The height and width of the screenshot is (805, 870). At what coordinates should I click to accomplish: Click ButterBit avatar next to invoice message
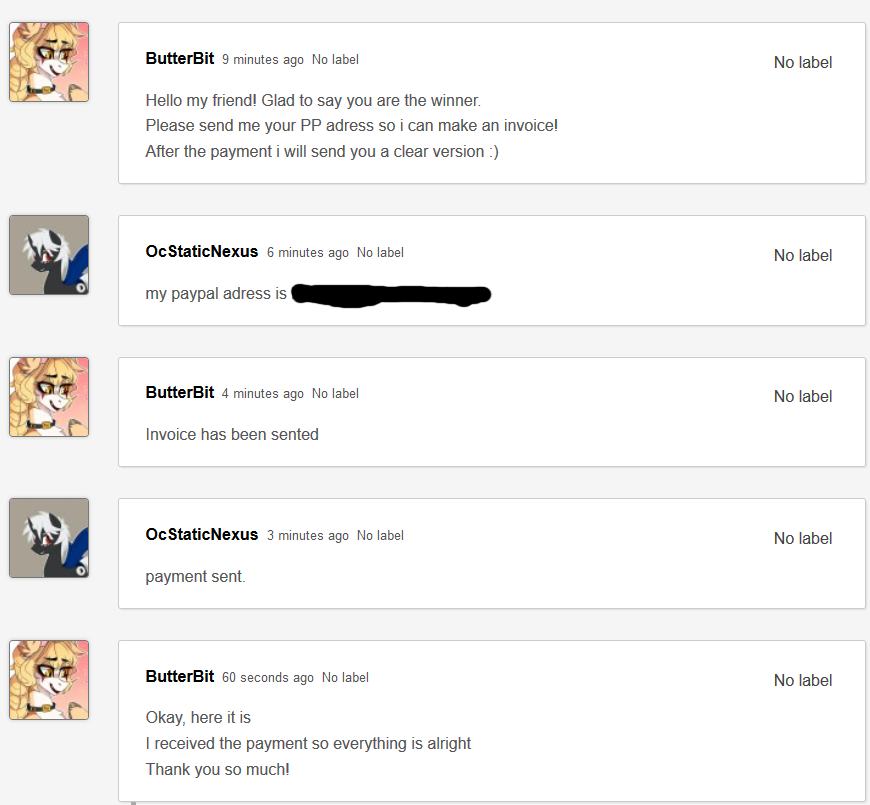coord(49,397)
